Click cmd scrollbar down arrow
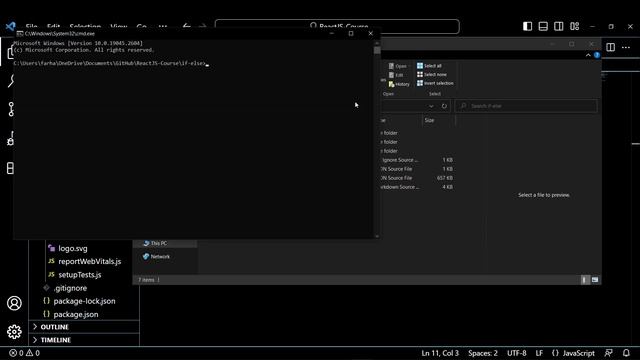 pos(377,236)
